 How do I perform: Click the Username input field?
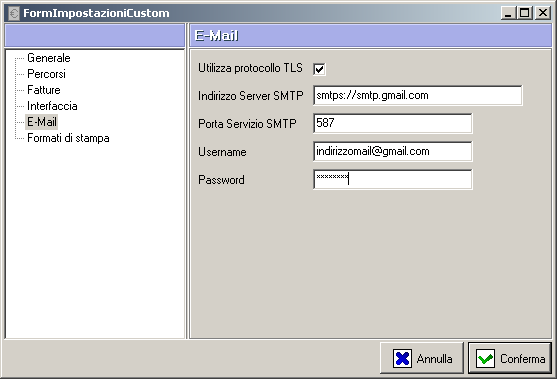pyautogui.click(x=393, y=151)
